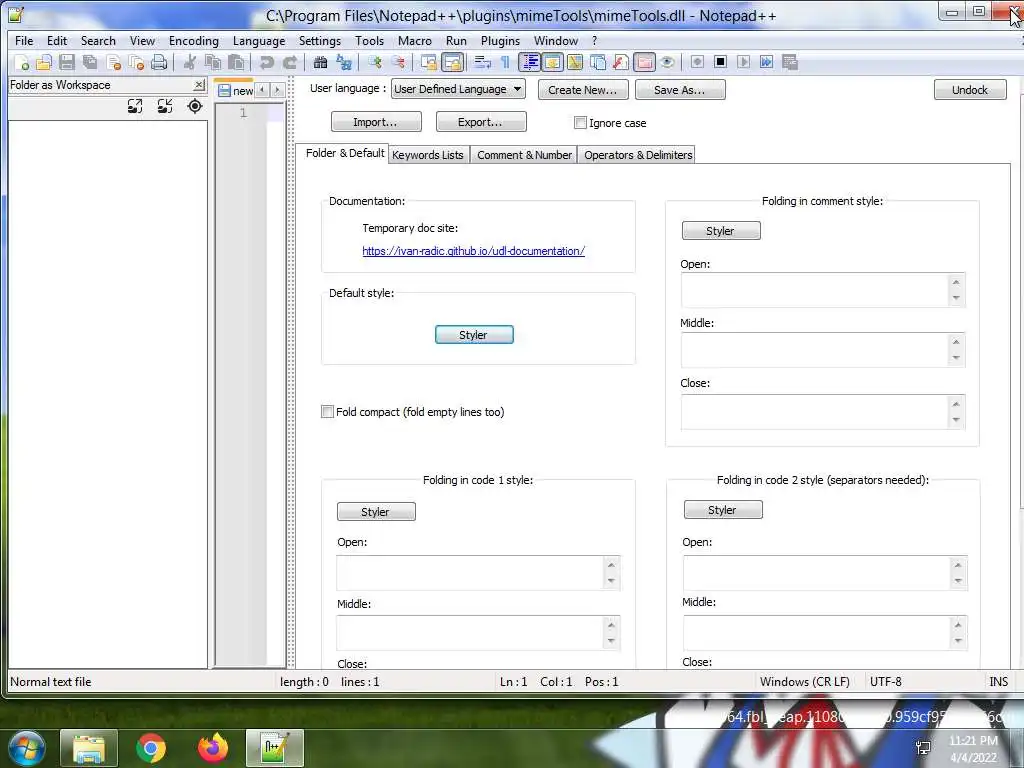The image size is (1024, 768).
Task: Open a file with the toolbar folder icon
Action: pyautogui.click(x=44, y=62)
